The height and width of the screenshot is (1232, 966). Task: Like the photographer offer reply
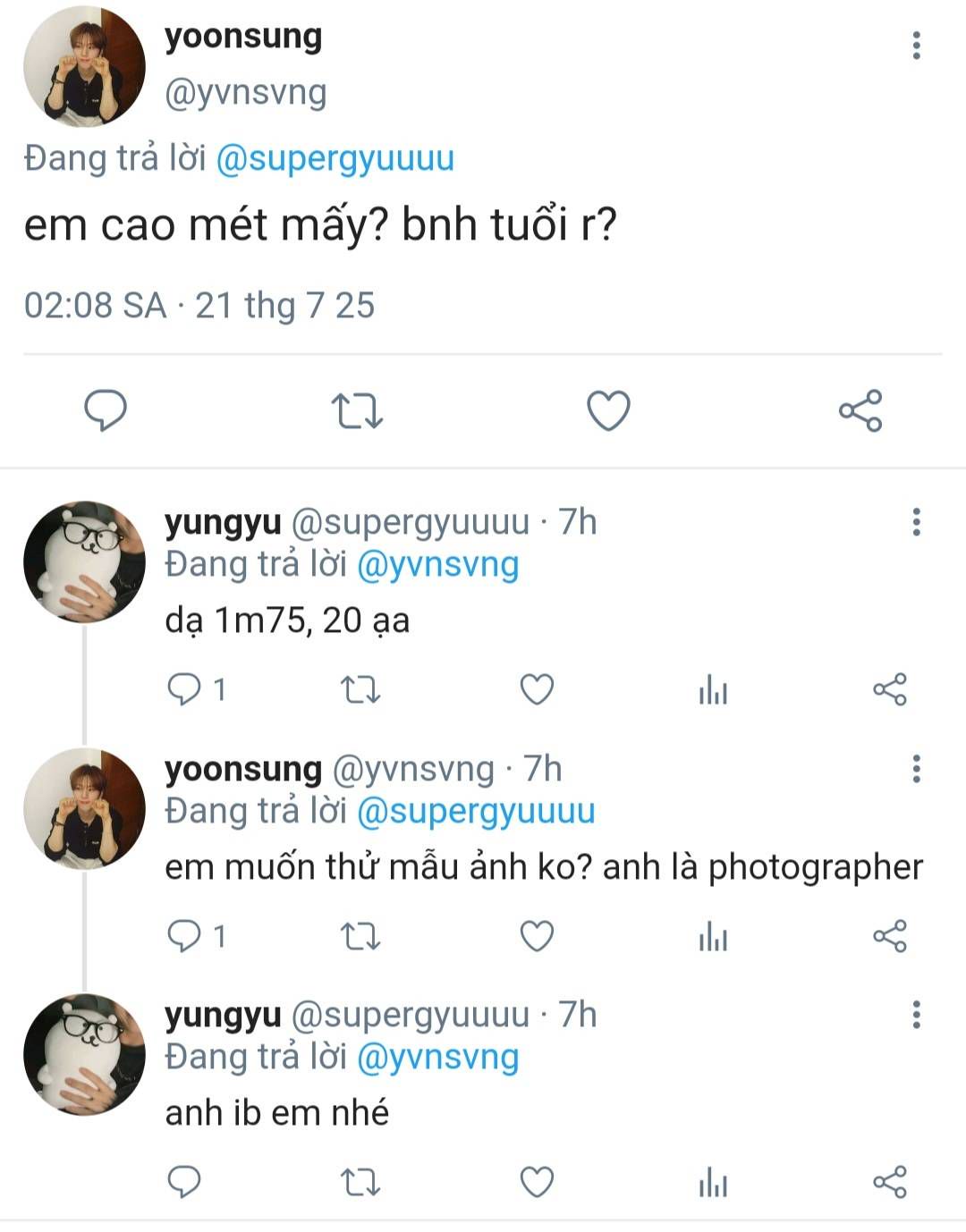pos(537,936)
